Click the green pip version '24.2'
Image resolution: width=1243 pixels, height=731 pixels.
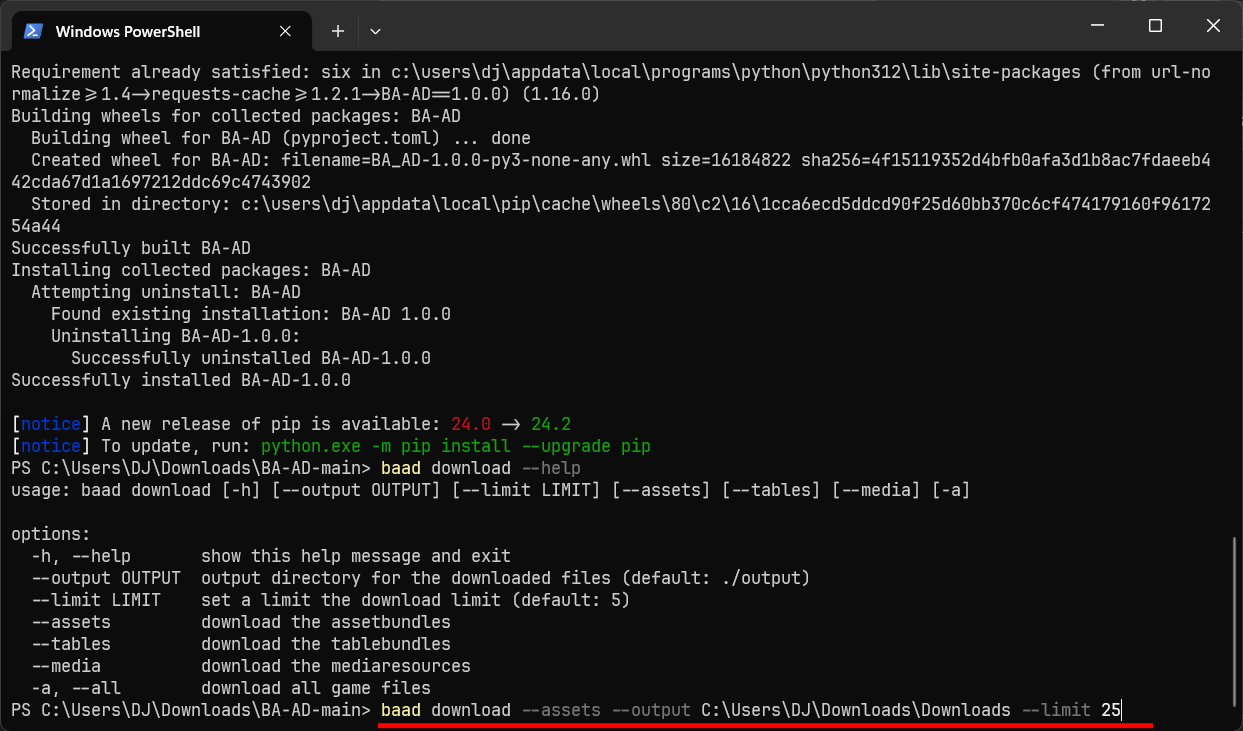[x=551, y=424]
